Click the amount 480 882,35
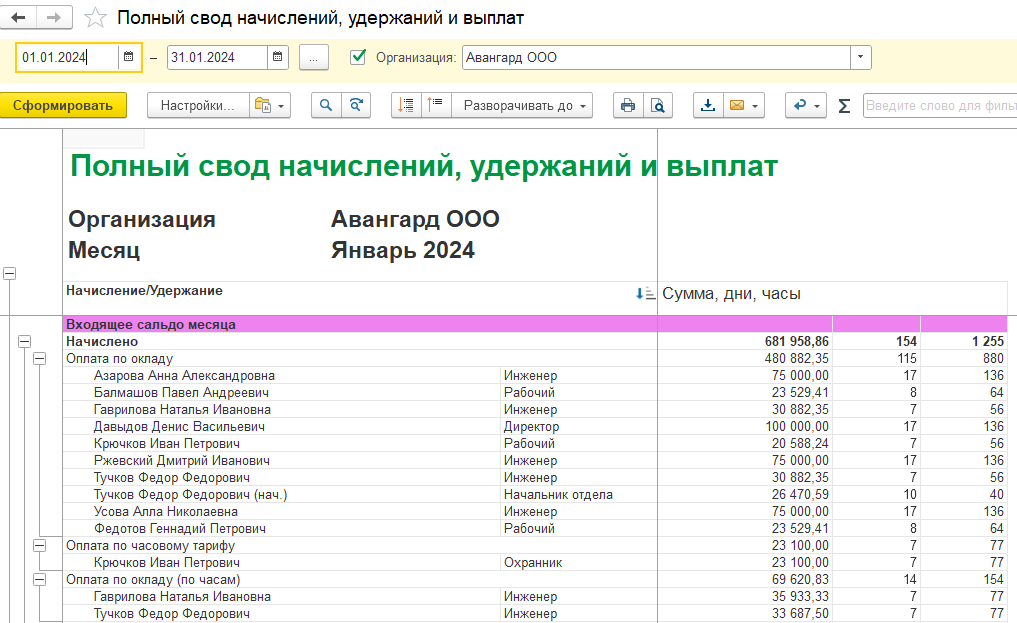The width and height of the screenshot is (1017, 623). point(796,359)
